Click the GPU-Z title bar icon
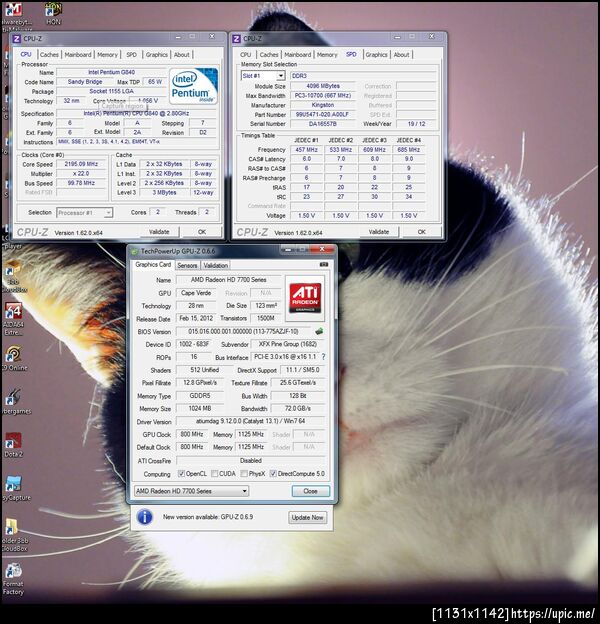 [134, 252]
